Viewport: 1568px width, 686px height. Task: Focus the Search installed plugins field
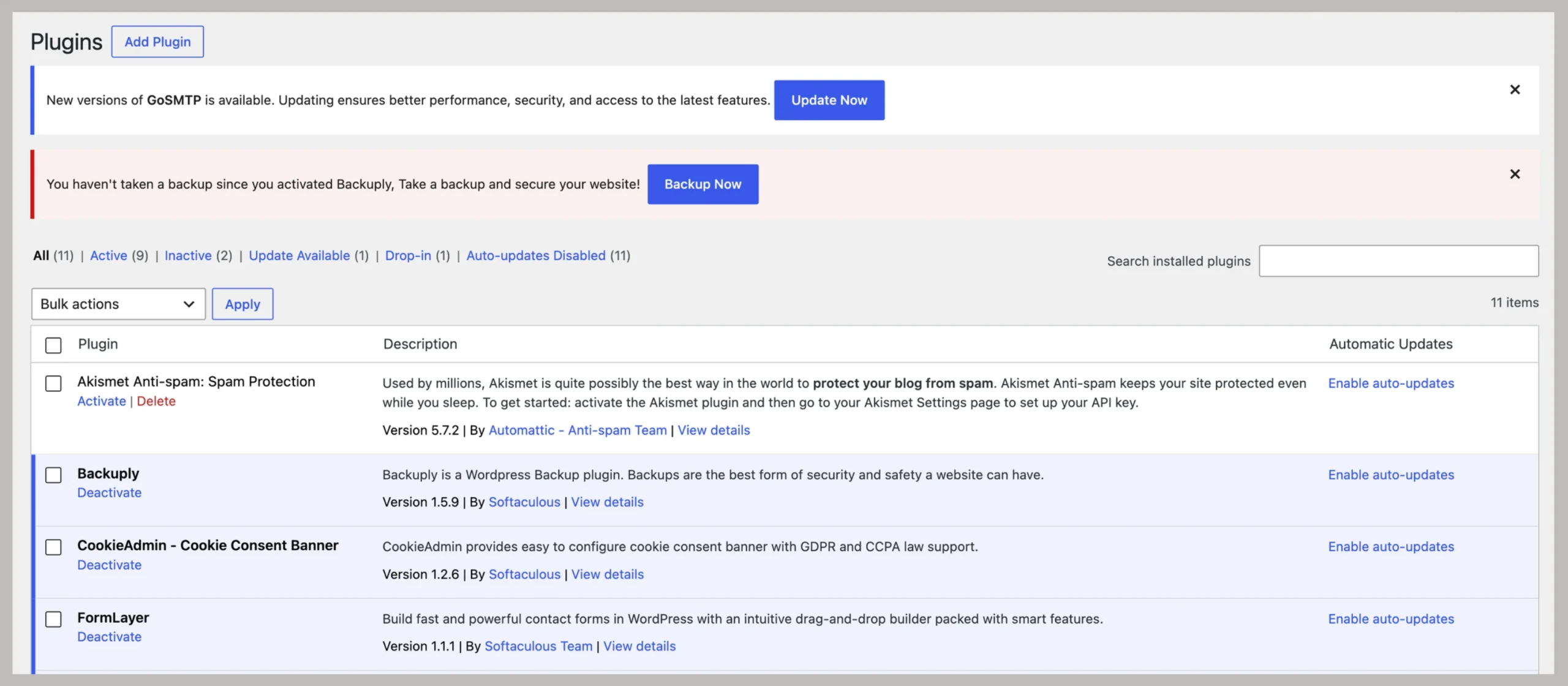pyautogui.click(x=1398, y=261)
